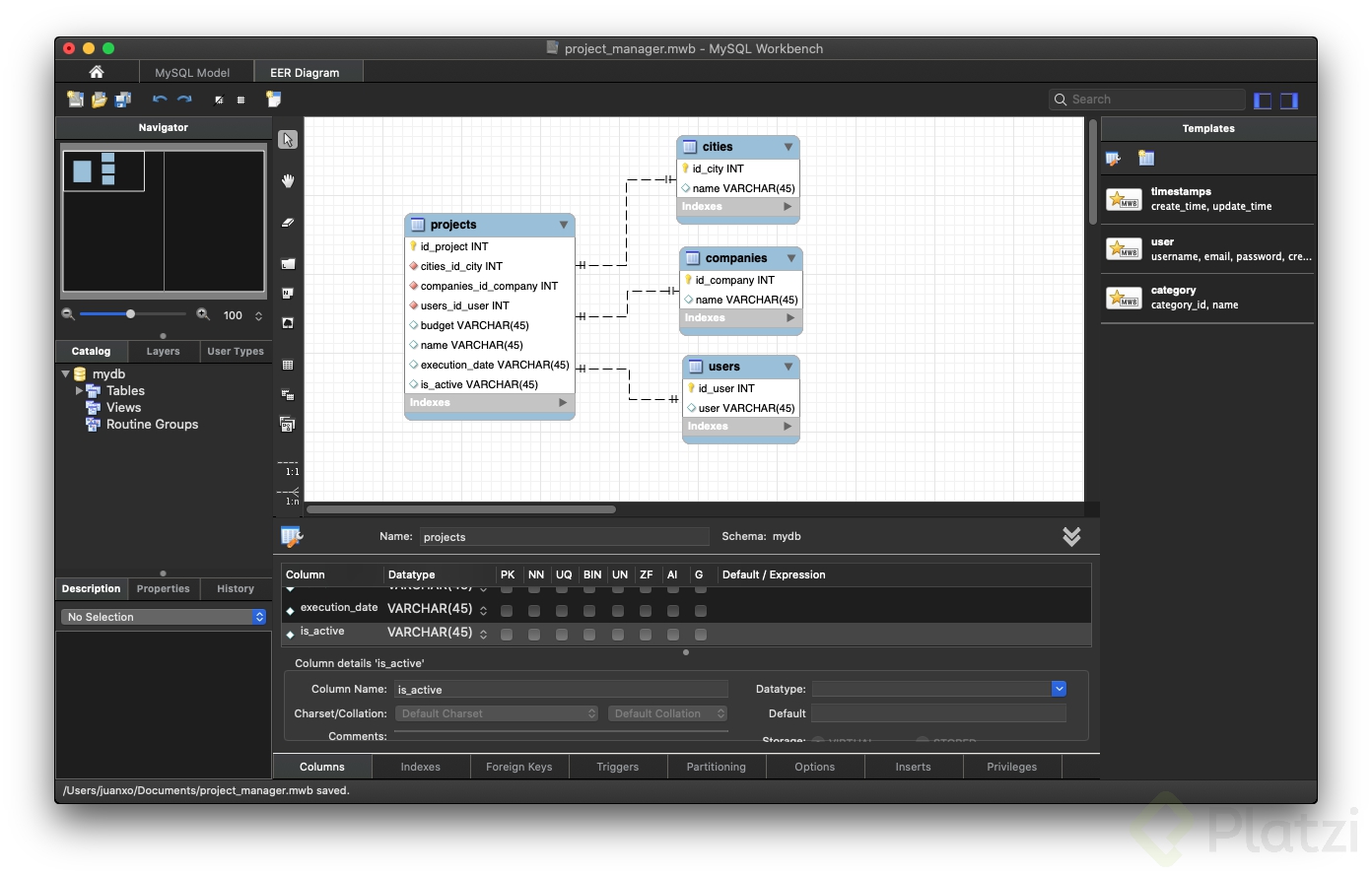Image resolution: width=1372 pixels, height=876 pixels.
Task: Check BIN for the is_active column
Action: click(x=589, y=635)
